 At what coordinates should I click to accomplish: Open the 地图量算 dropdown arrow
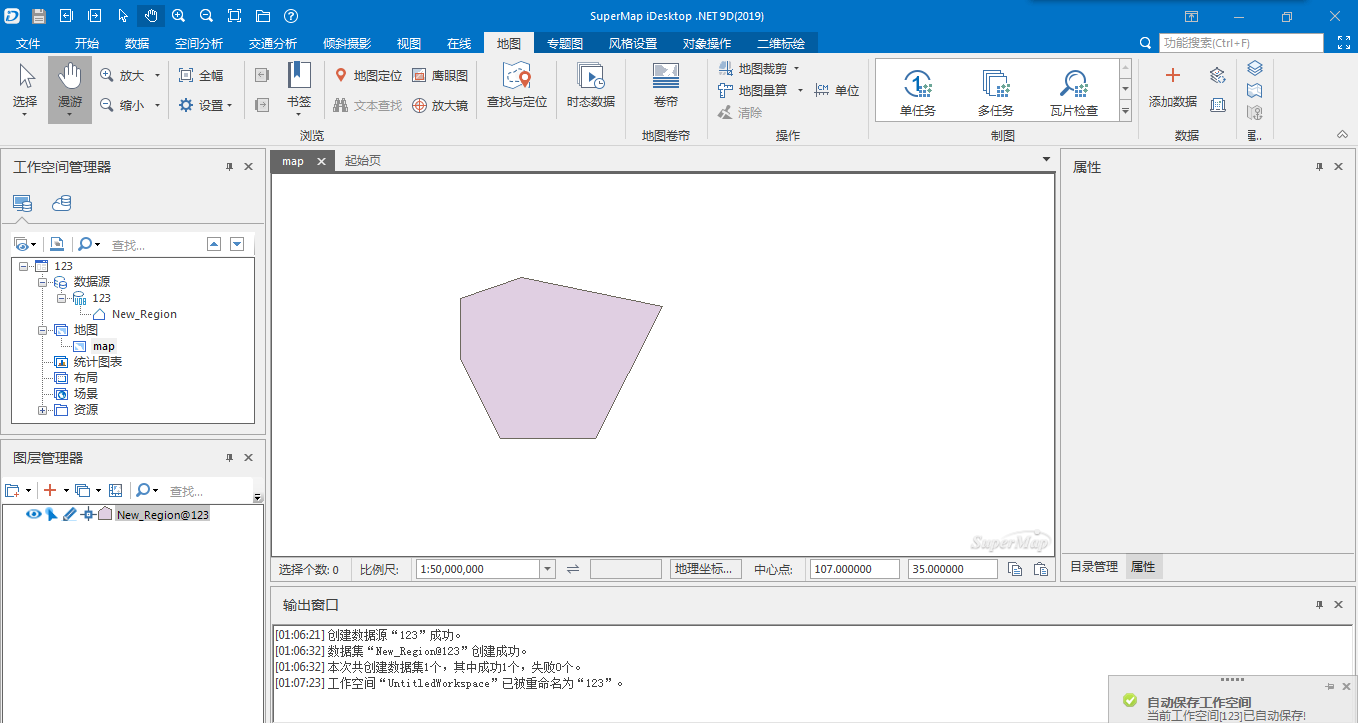click(800, 91)
